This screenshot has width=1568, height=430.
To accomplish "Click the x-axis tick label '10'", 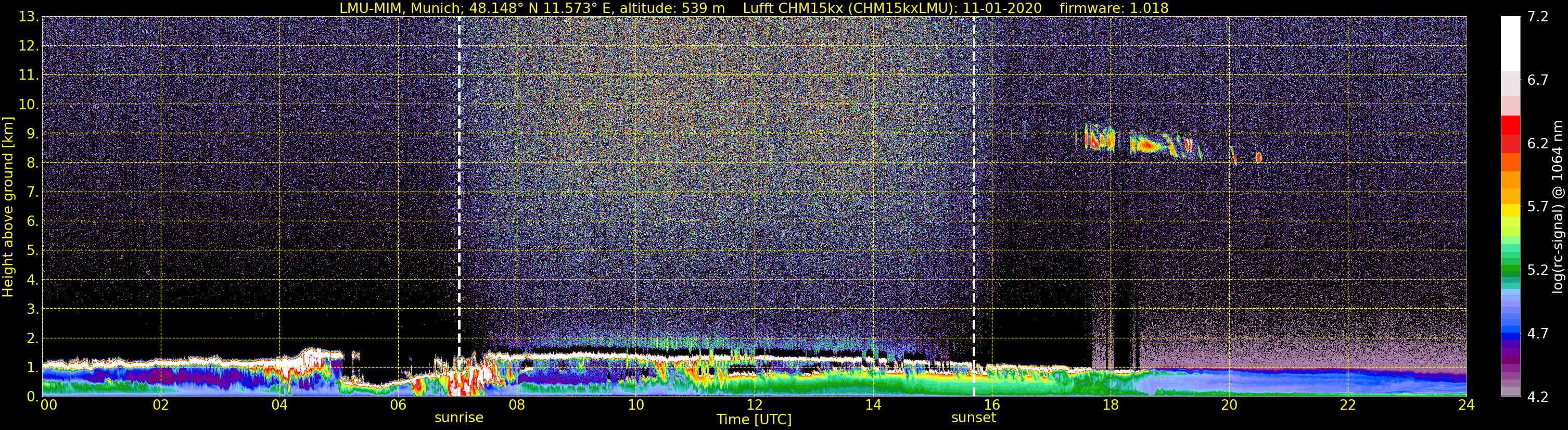I will click(x=635, y=405).
